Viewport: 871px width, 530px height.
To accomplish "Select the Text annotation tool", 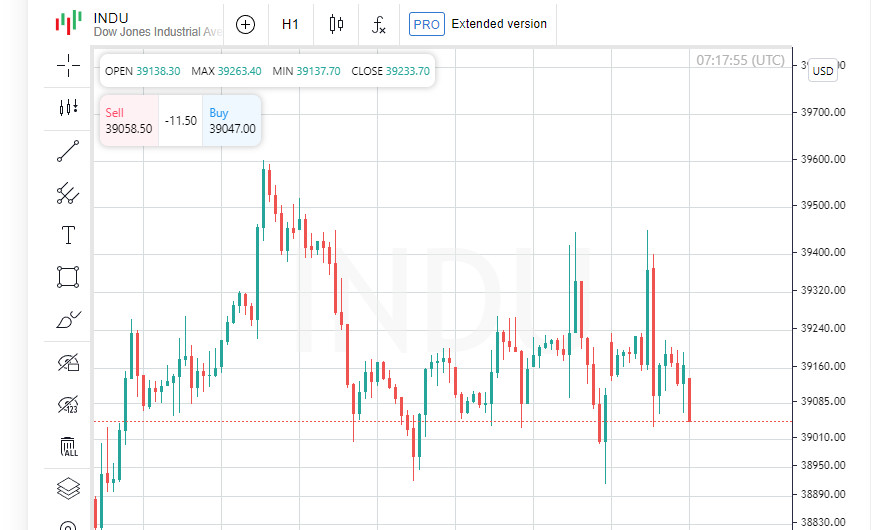I will pos(68,235).
